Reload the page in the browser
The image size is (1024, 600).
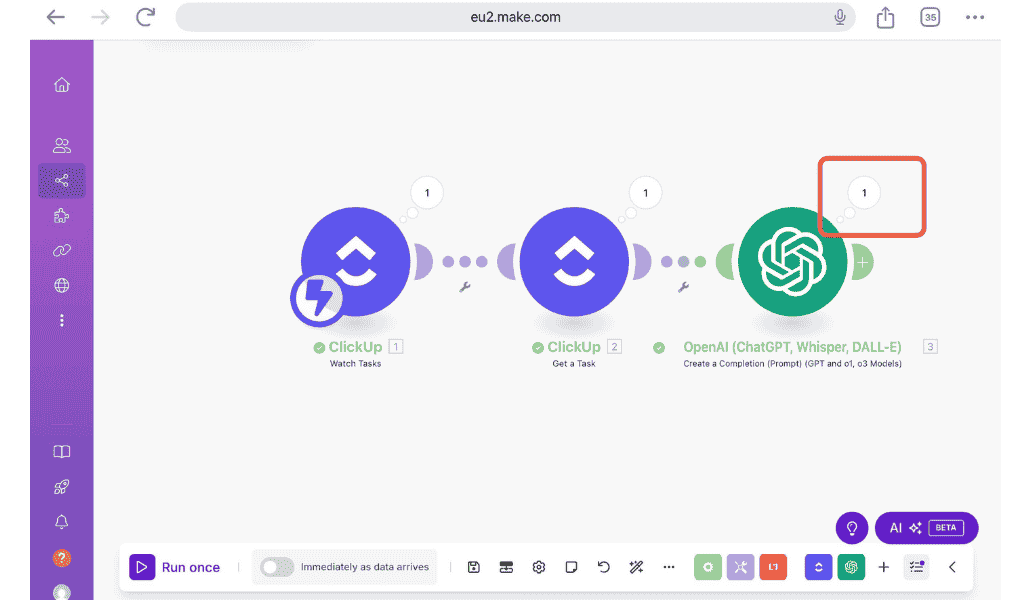[145, 17]
